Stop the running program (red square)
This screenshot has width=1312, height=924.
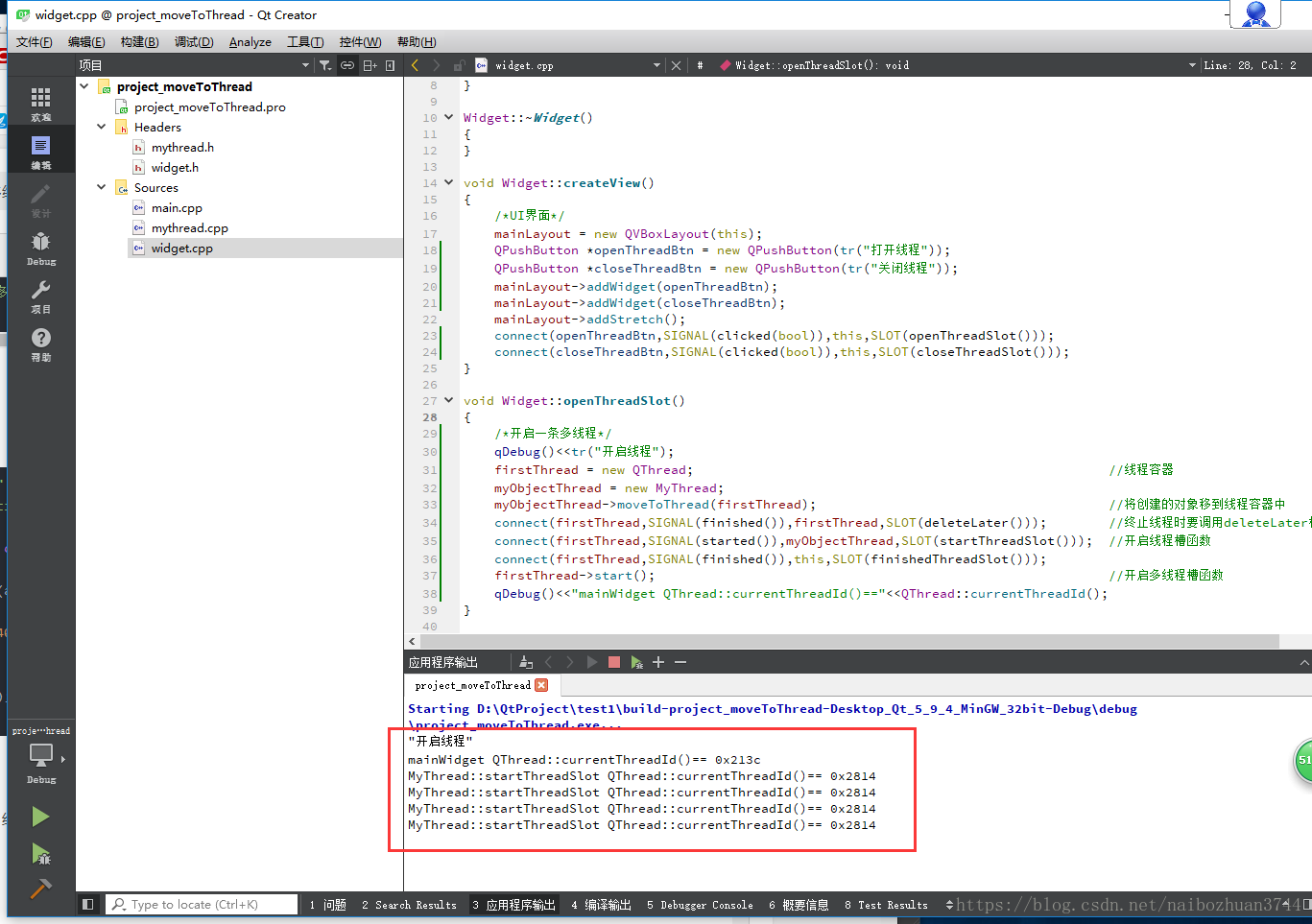(x=614, y=662)
